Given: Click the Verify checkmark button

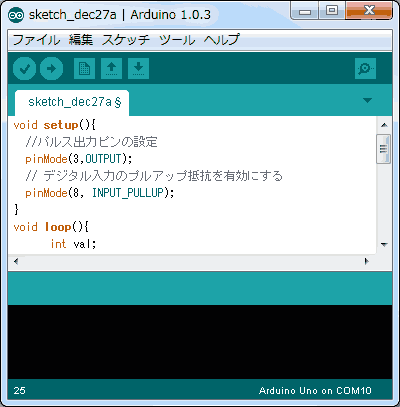Looking at the screenshot, I should click(x=24, y=69).
